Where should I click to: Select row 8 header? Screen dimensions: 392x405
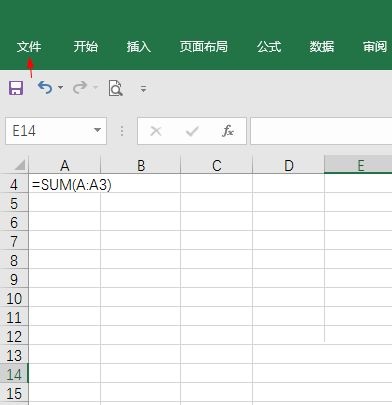pos(14,260)
